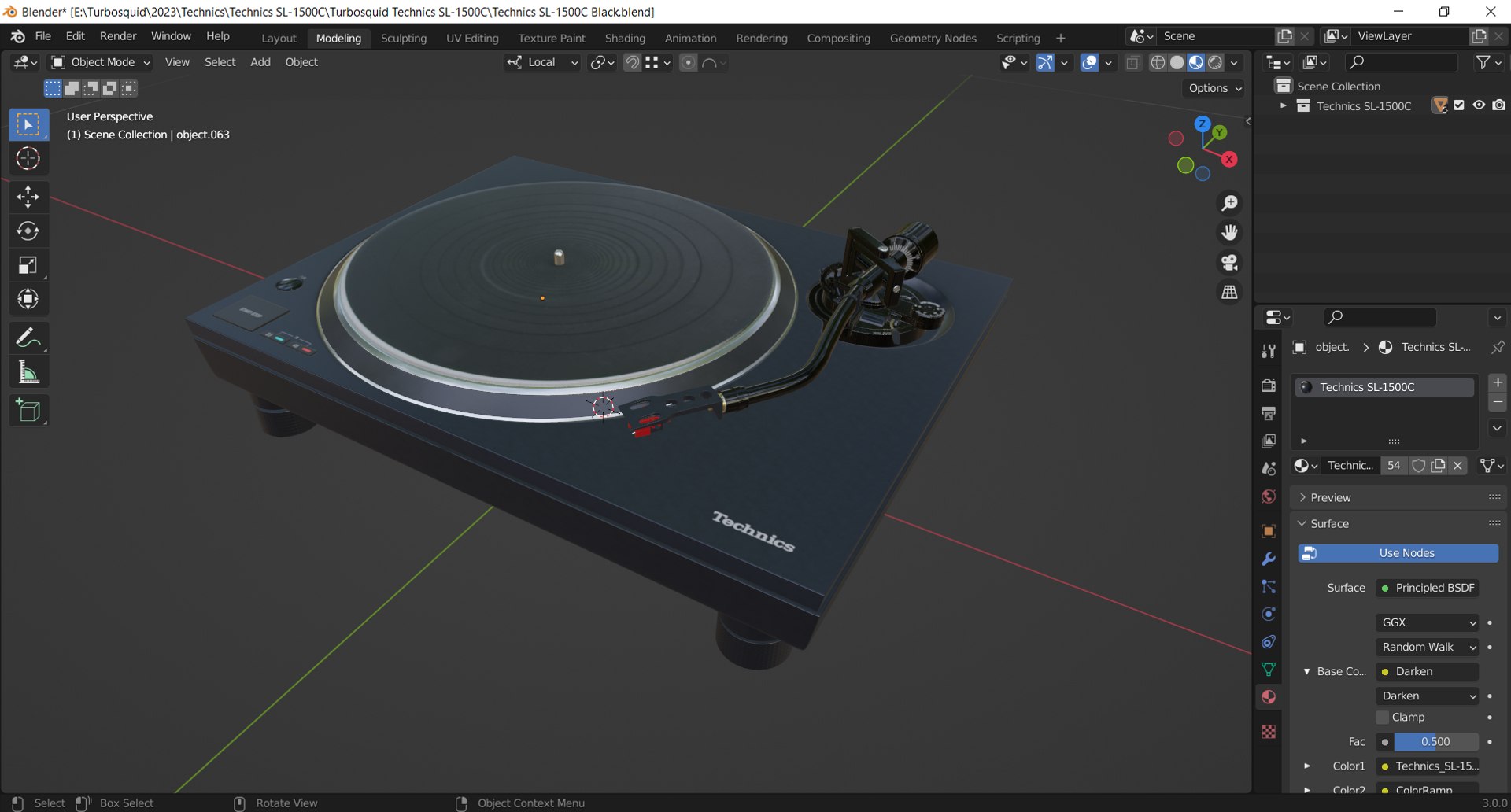Open the Output properties tab
The height and width of the screenshot is (812, 1511).
tap(1269, 413)
